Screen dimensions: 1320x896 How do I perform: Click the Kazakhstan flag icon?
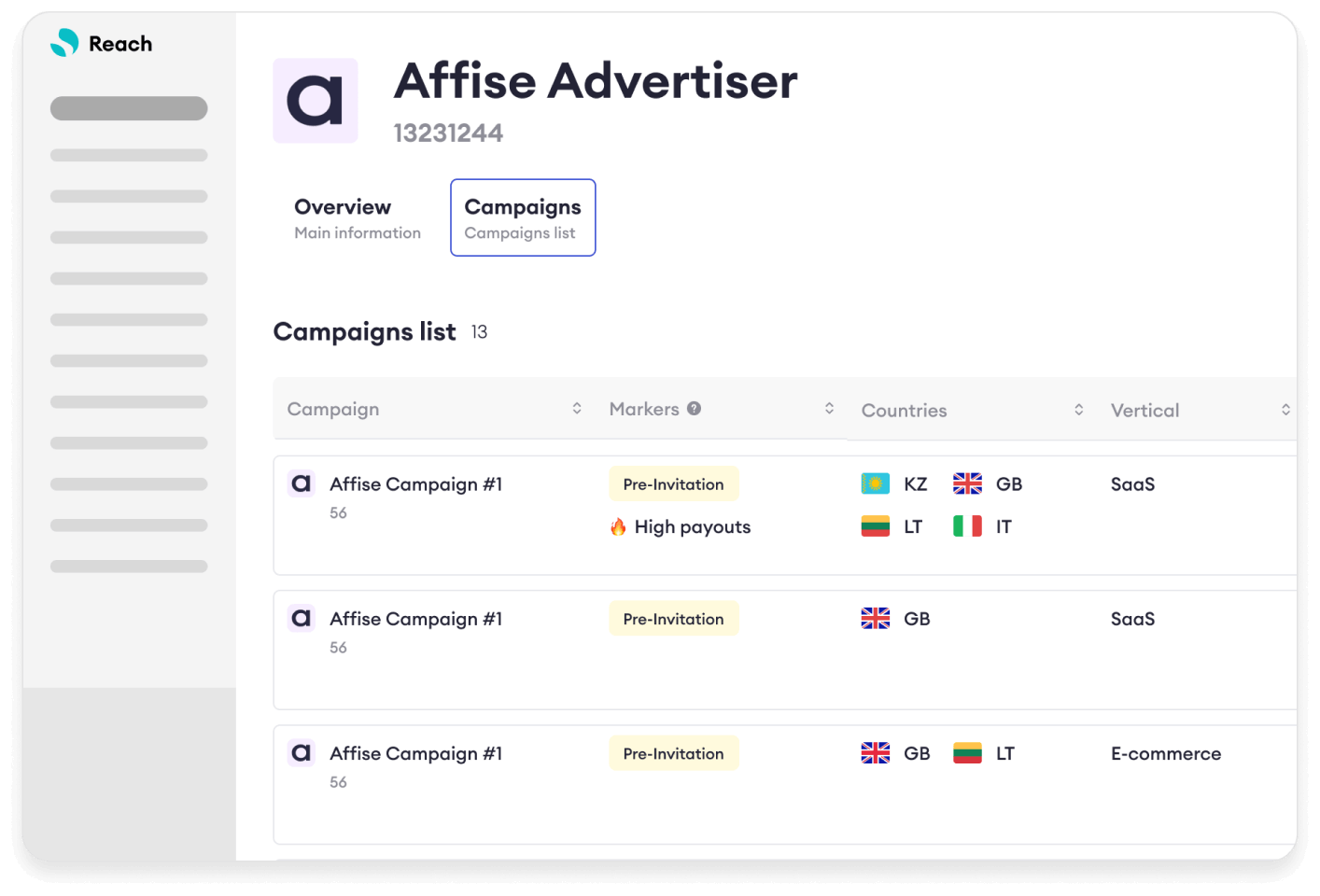pos(875,483)
